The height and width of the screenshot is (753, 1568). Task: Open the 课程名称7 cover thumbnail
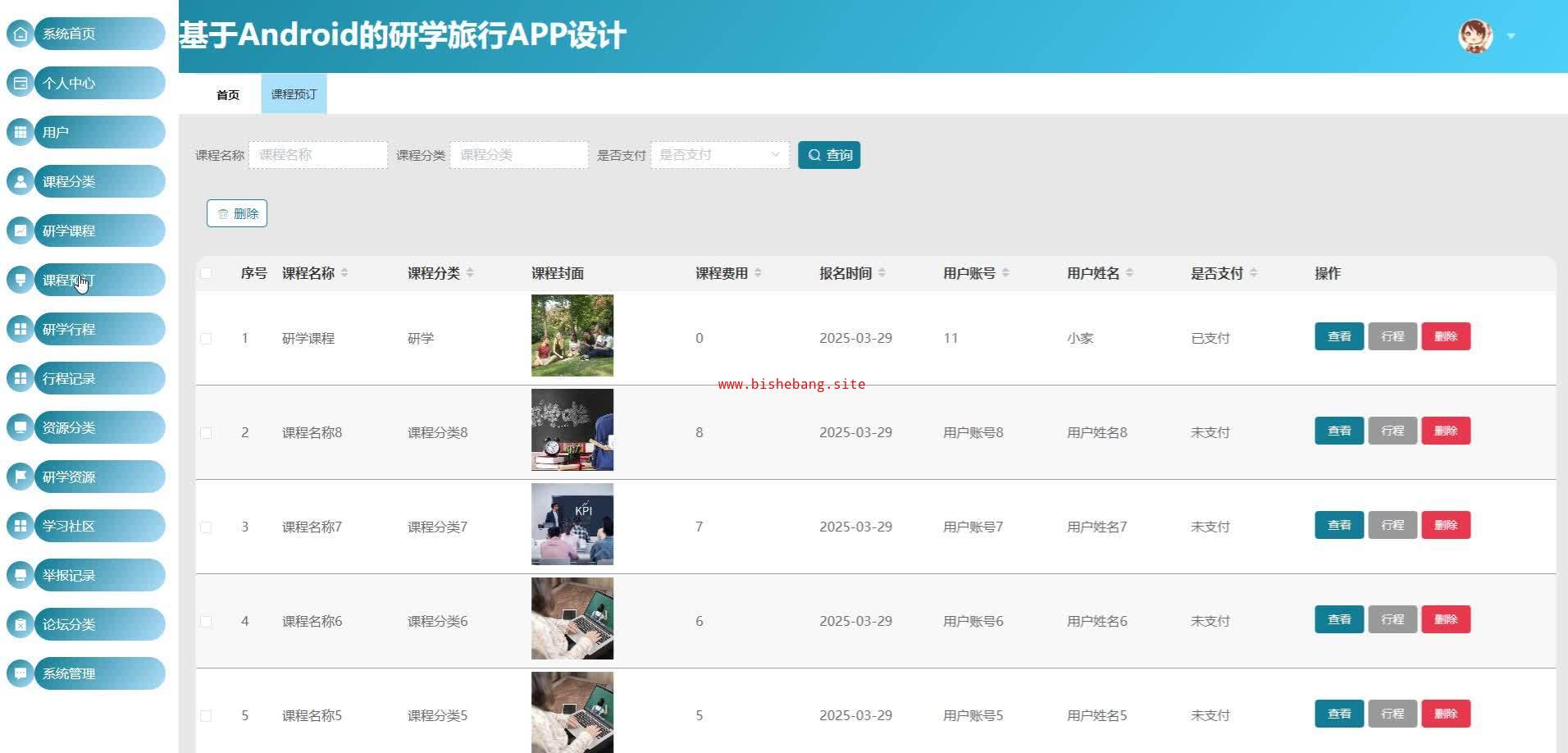[x=572, y=524]
